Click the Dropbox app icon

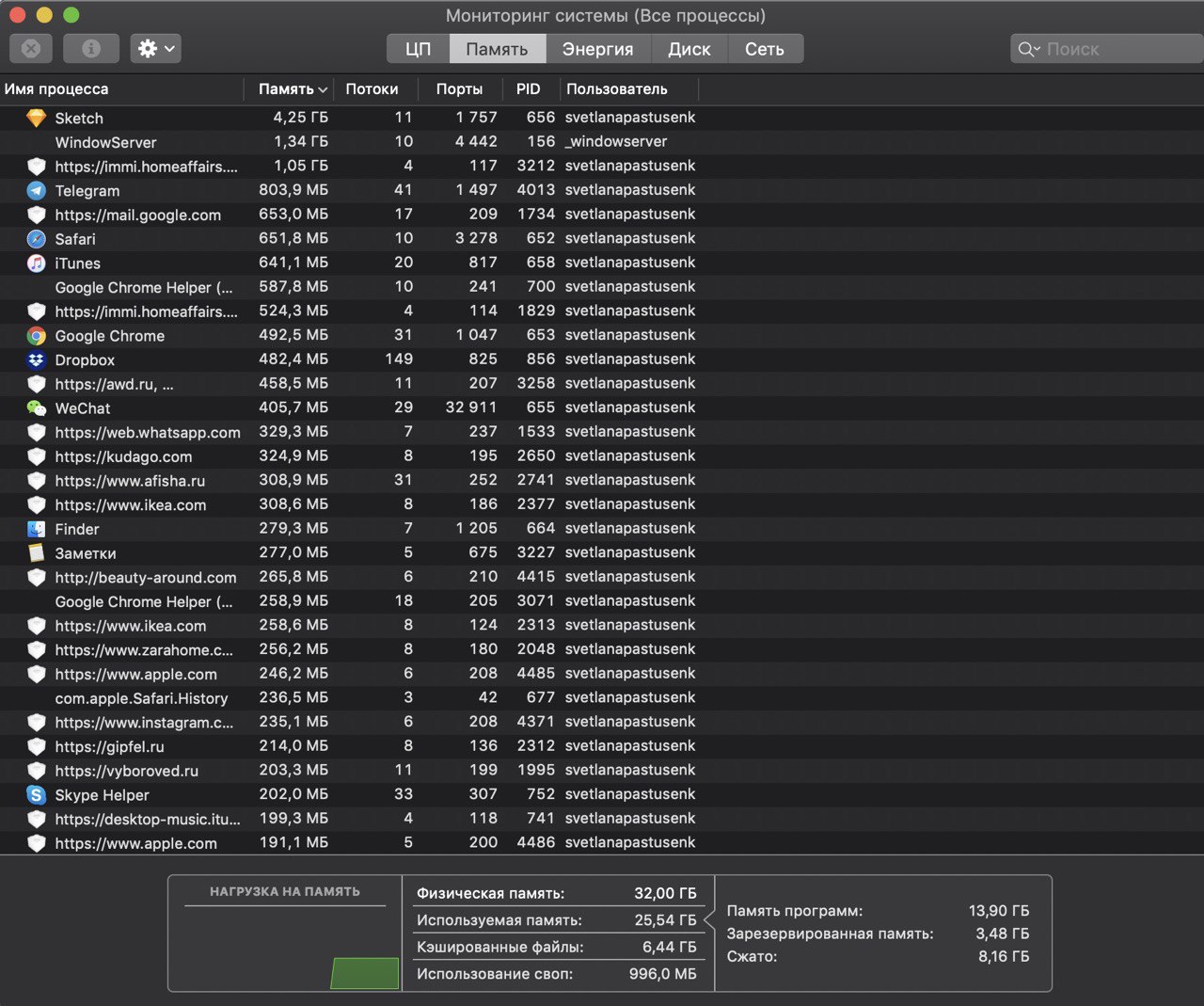tap(36, 359)
